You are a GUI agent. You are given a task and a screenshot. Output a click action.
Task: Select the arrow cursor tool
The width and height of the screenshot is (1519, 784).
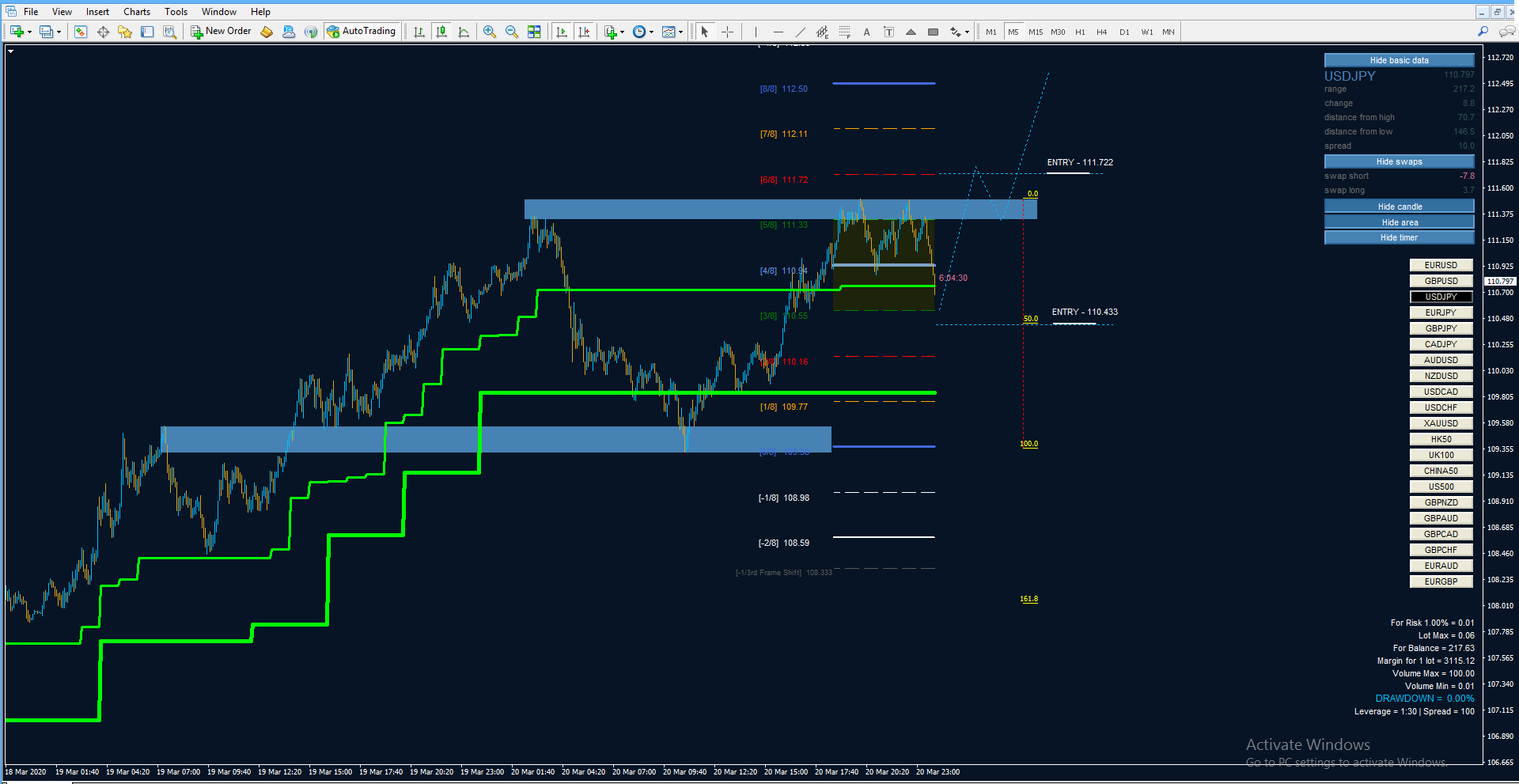tap(705, 32)
